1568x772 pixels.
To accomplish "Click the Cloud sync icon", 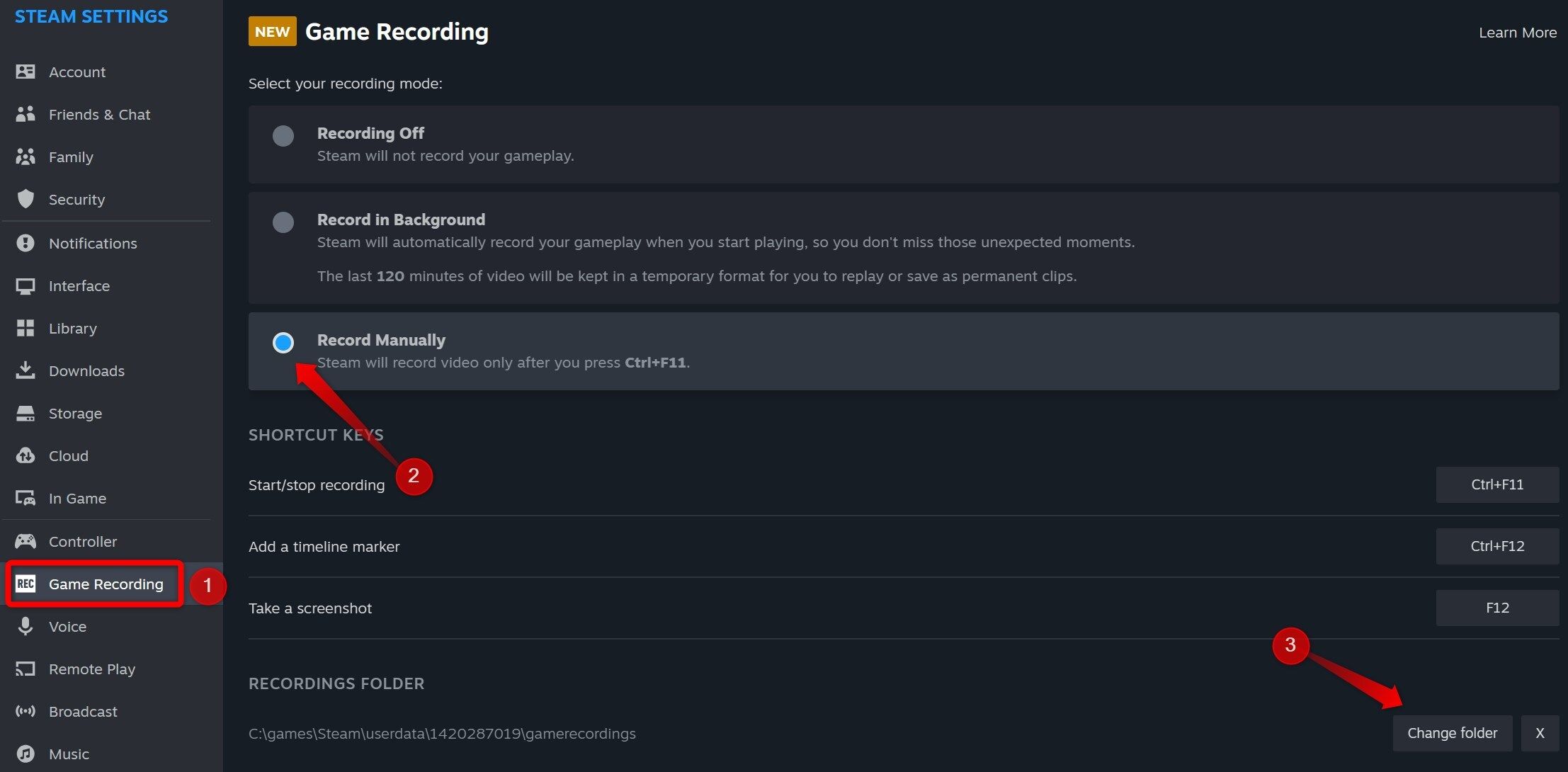I will tap(25, 455).
